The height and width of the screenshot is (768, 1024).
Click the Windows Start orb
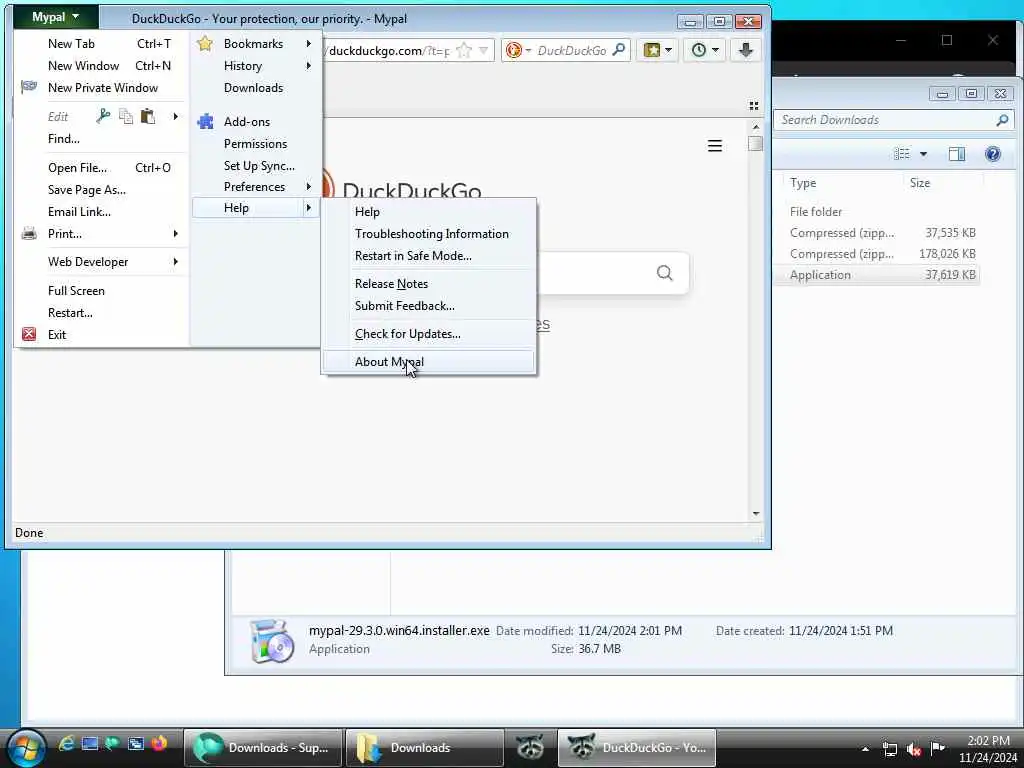(26, 748)
